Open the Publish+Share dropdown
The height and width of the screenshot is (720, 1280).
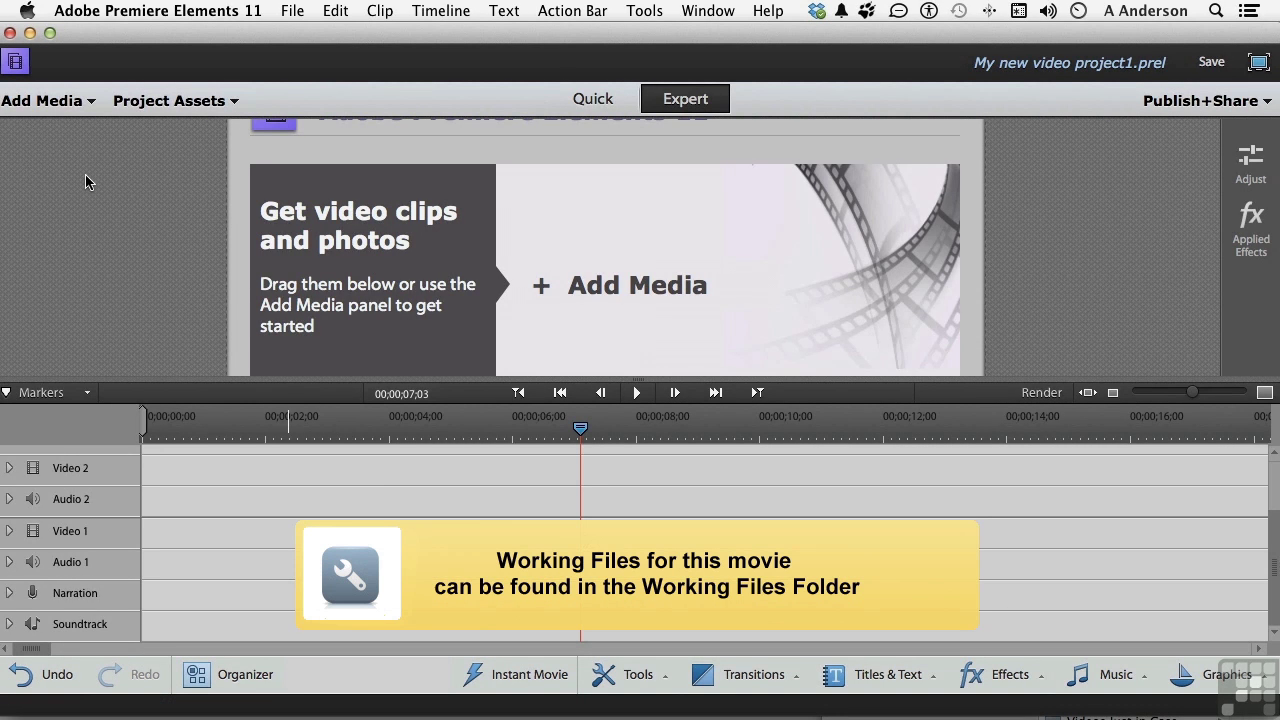(1207, 101)
